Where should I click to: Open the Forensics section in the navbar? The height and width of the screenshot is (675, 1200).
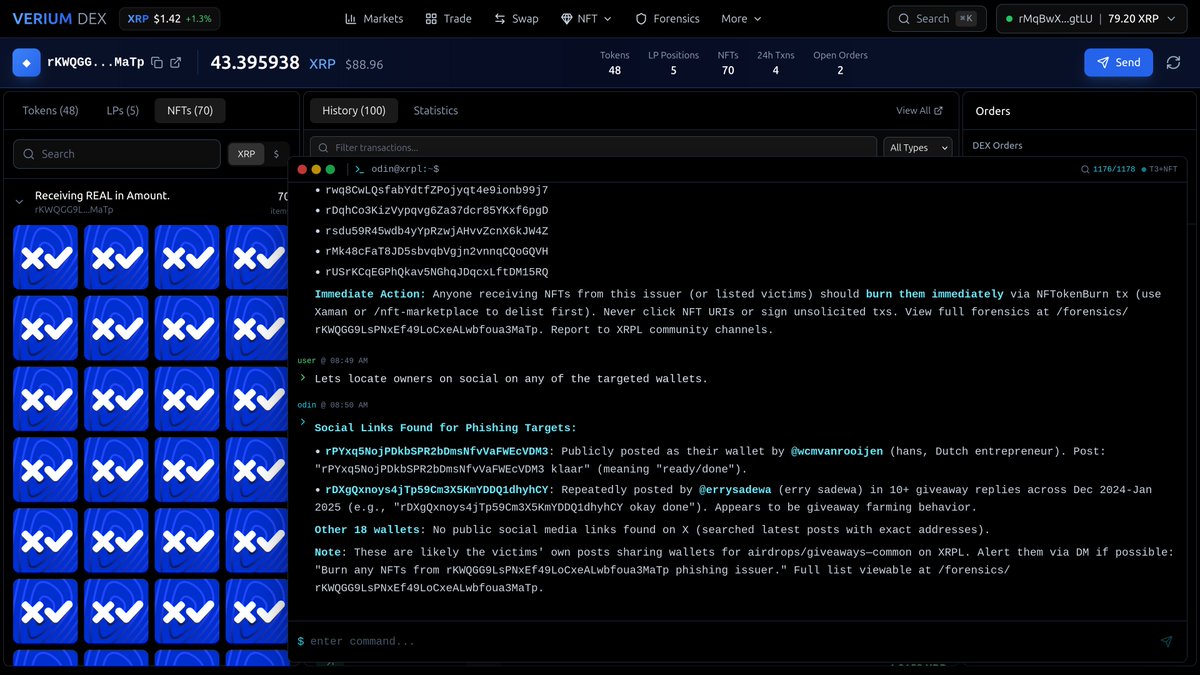(667, 18)
